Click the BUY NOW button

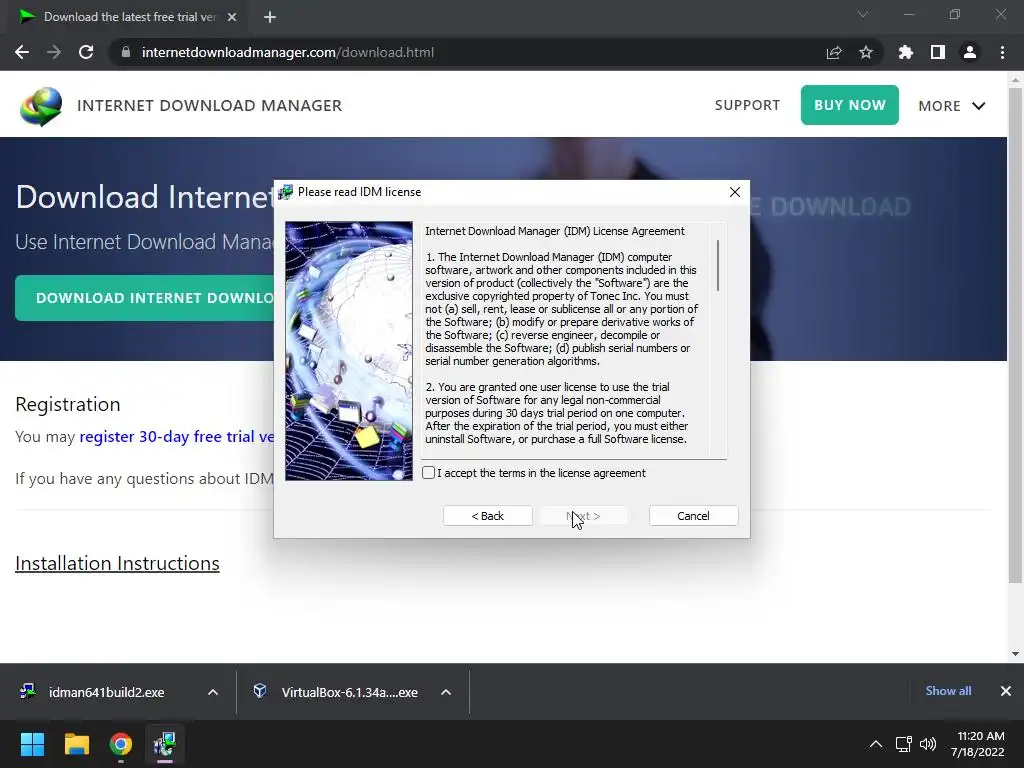[850, 105]
